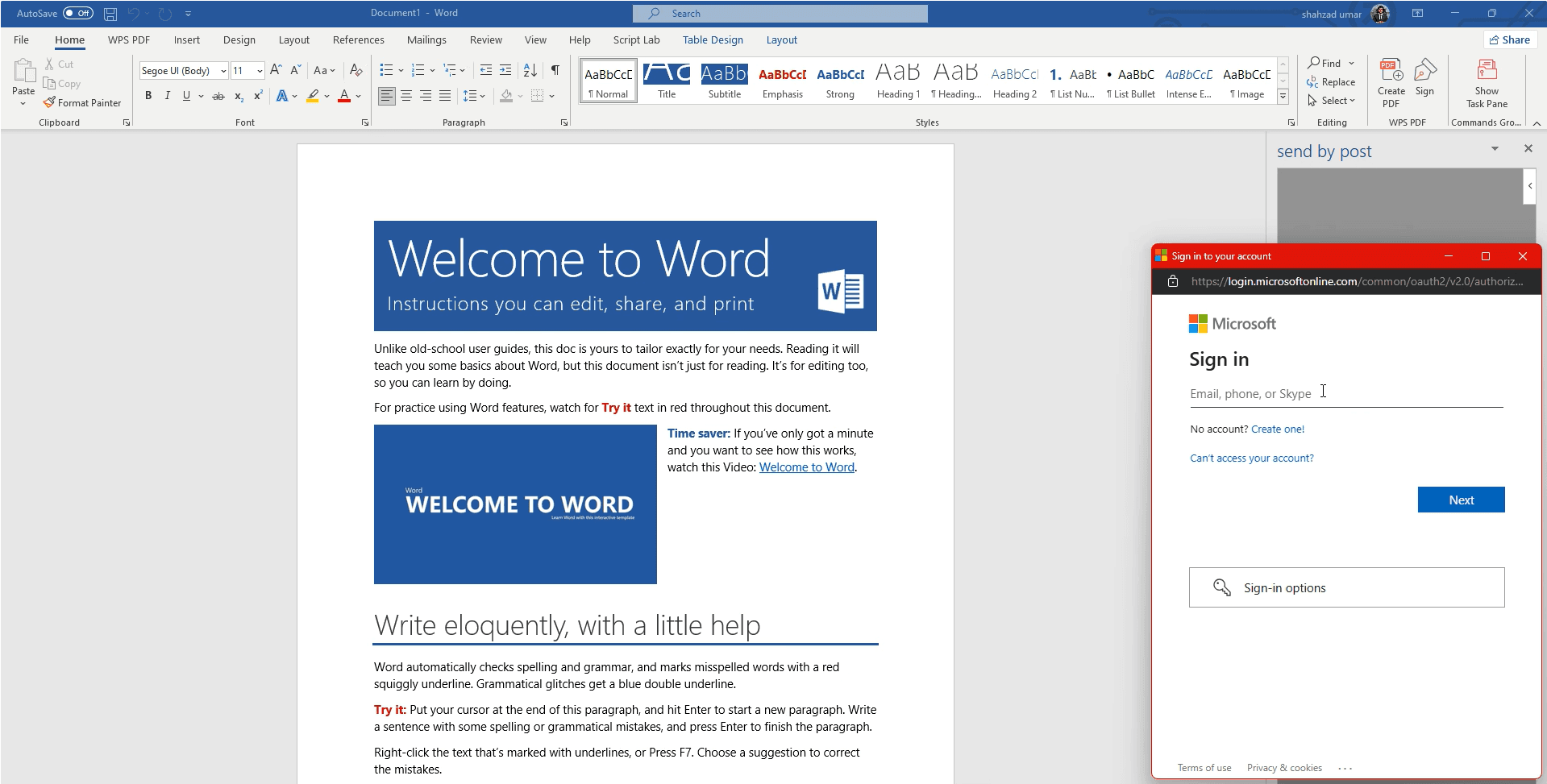Viewport: 1547px width, 784px height.
Task: Click Align Right icon
Action: point(426,96)
